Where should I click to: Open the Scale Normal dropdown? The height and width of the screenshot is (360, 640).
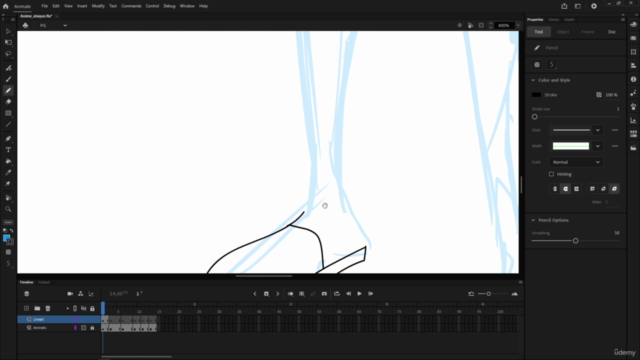coord(576,162)
